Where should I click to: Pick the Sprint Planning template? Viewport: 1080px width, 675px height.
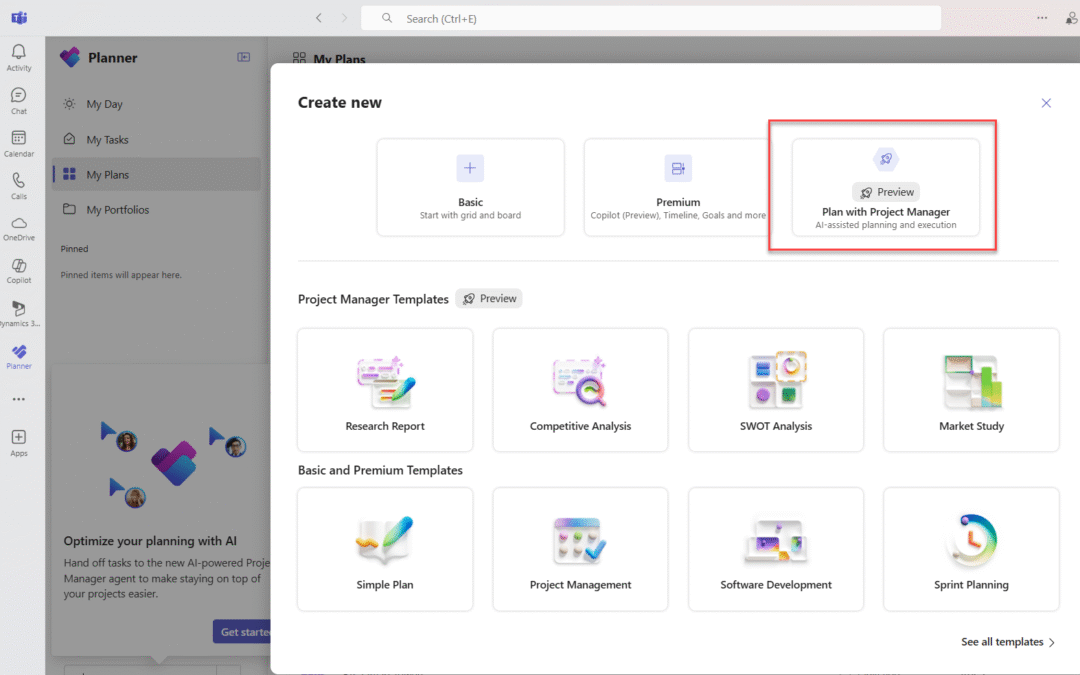tap(971, 549)
